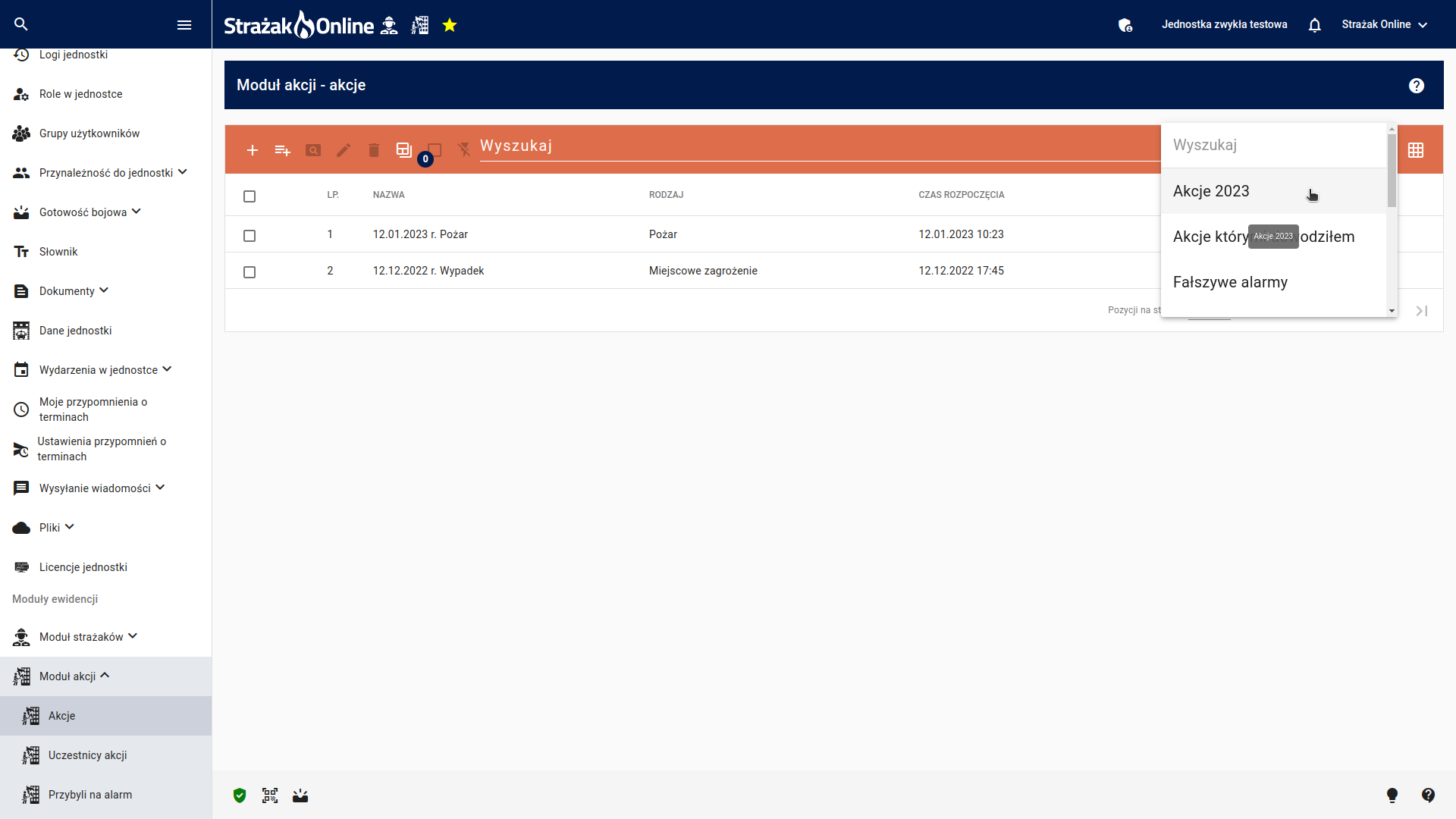This screenshot has width=1456, height=819.
Task: Toggle the hamburger menu icon
Action: coord(184,25)
